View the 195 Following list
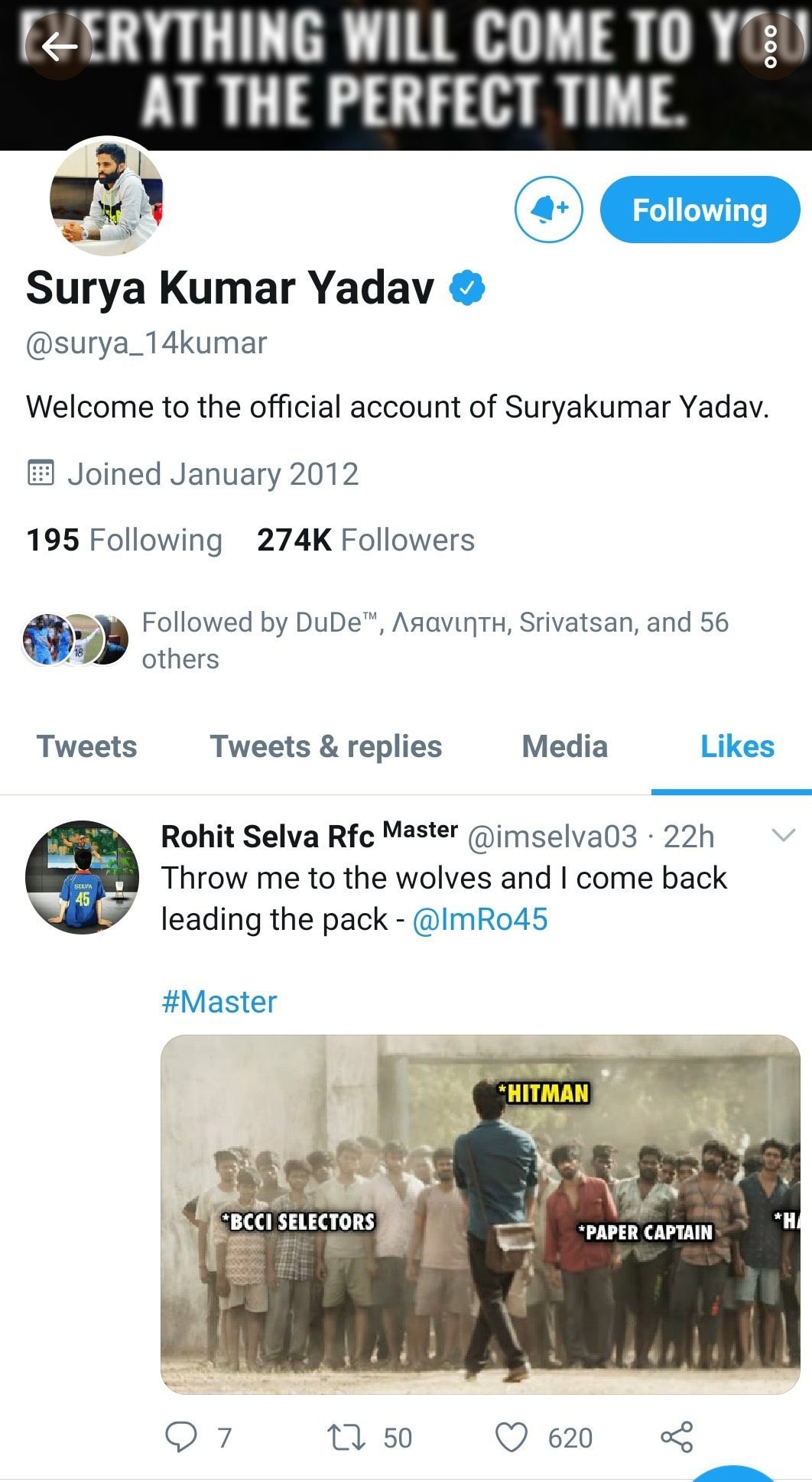Screen dimensions: 812x1482 [x=124, y=540]
